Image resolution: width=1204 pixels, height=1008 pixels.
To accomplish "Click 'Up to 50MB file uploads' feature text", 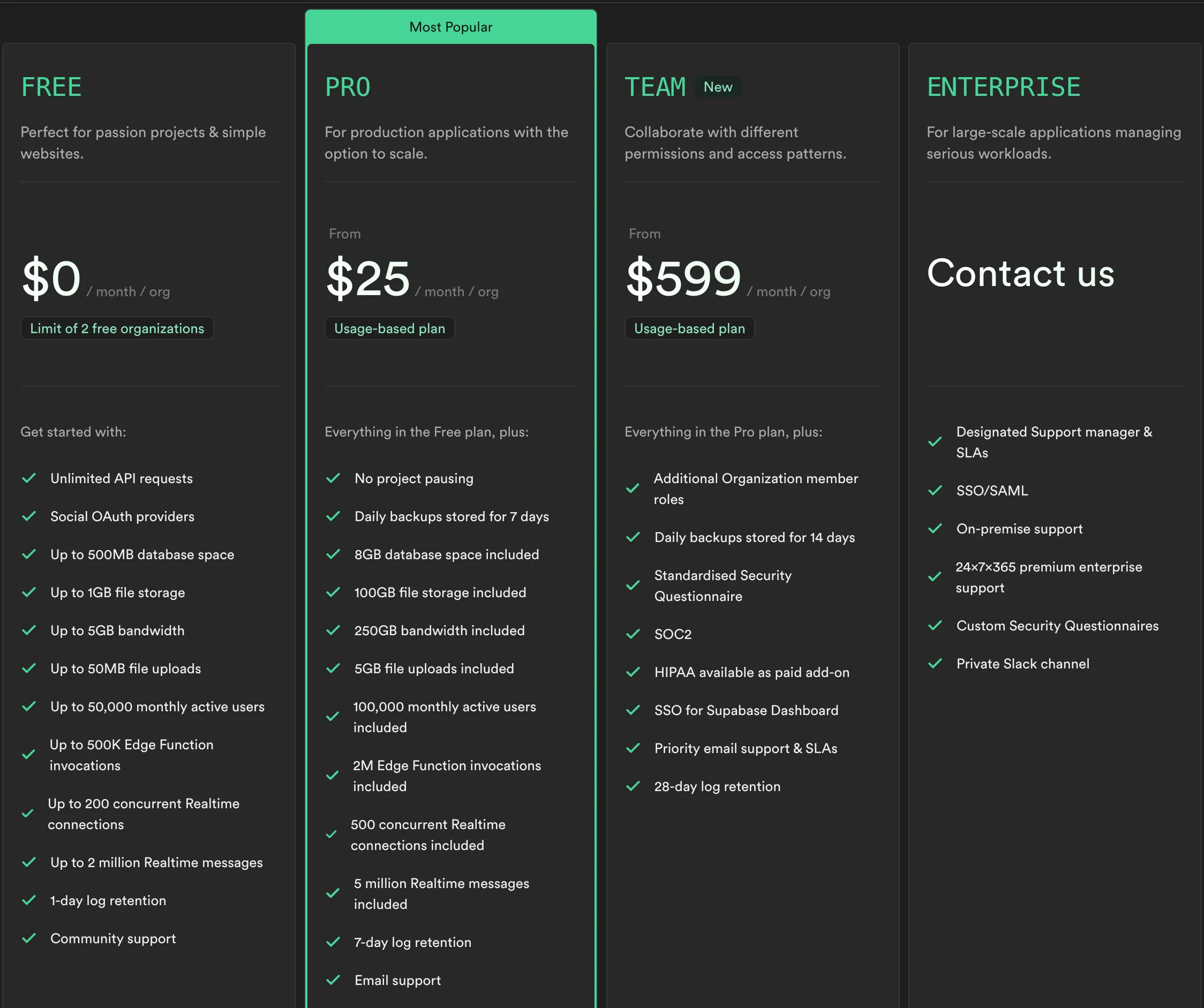I will [x=125, y=668].
